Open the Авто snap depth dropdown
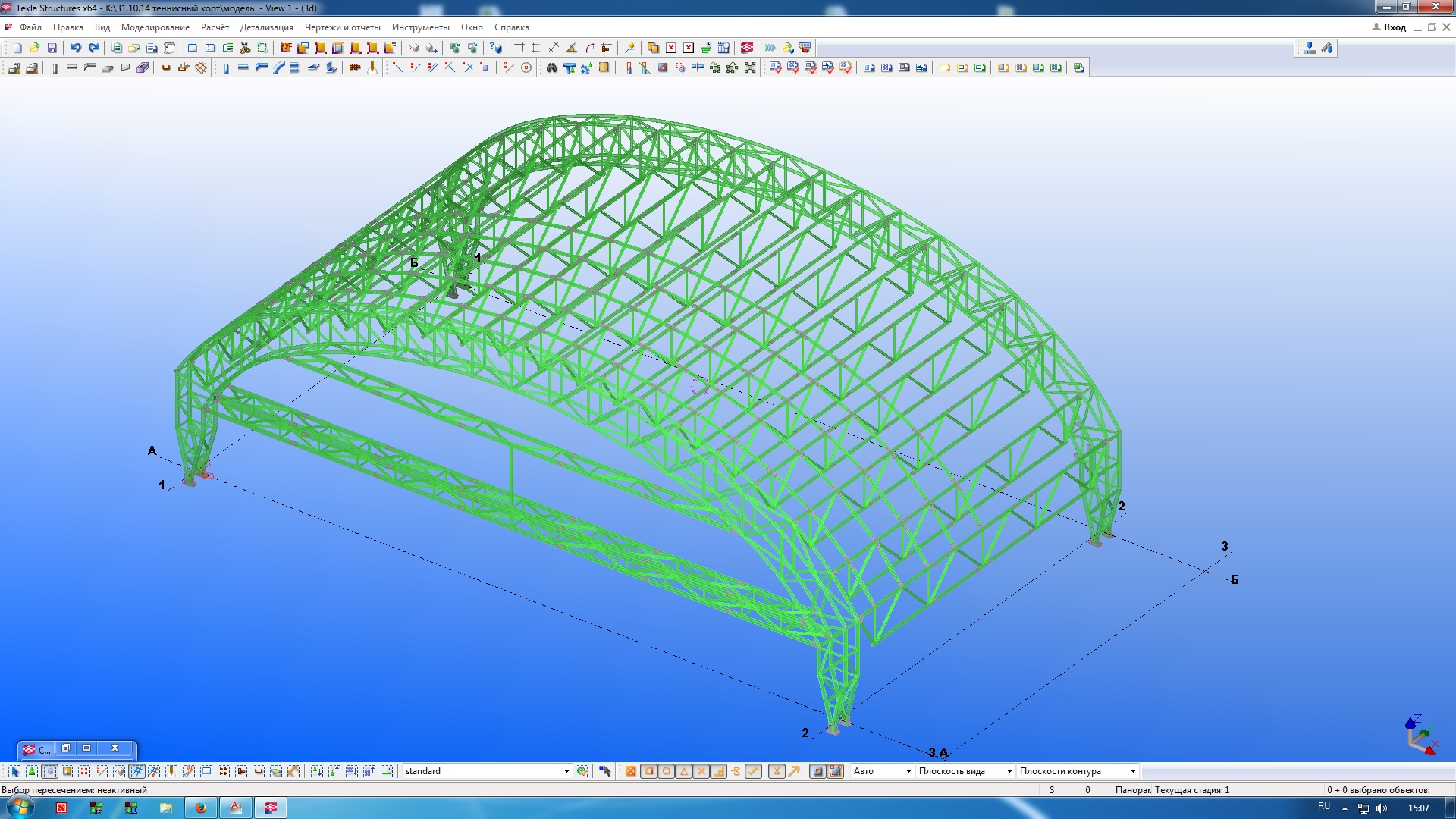Viewport: 1456px width, 819px height. [x=908, y=771]
